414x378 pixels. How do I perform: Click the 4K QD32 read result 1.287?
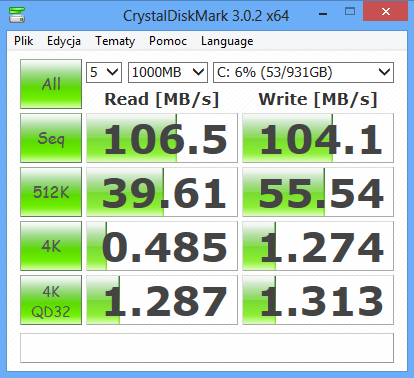coord(162,300)
